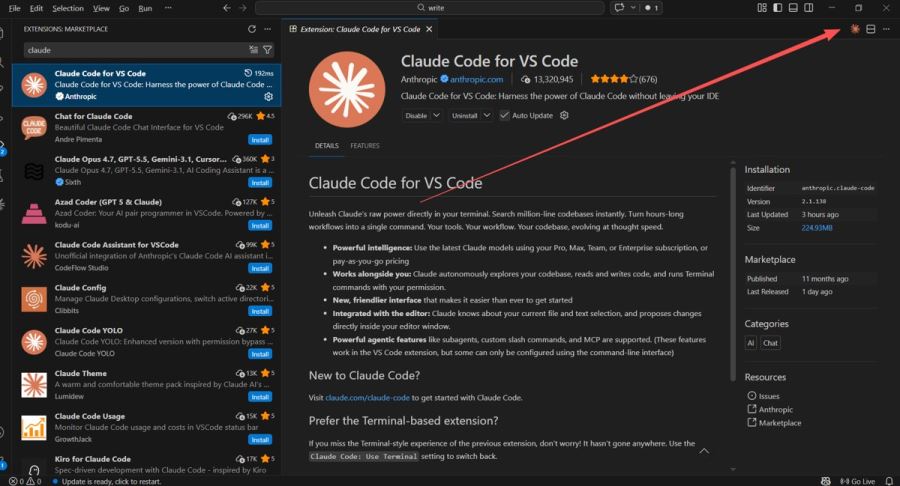Open the View menu
The image size is (900, 486).
101,8
